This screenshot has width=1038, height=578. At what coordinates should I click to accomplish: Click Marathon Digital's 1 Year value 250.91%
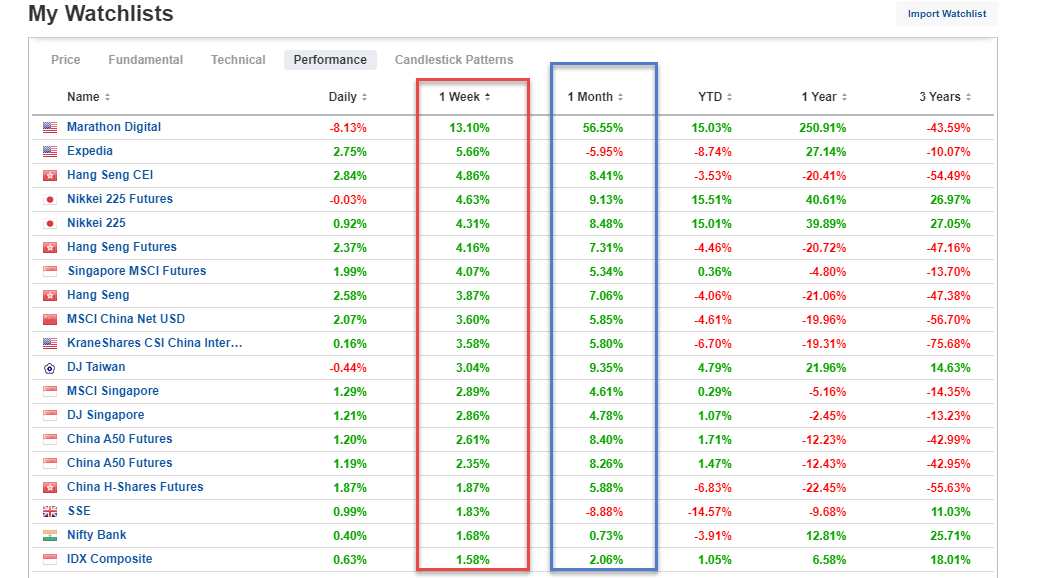click(822, 128)
